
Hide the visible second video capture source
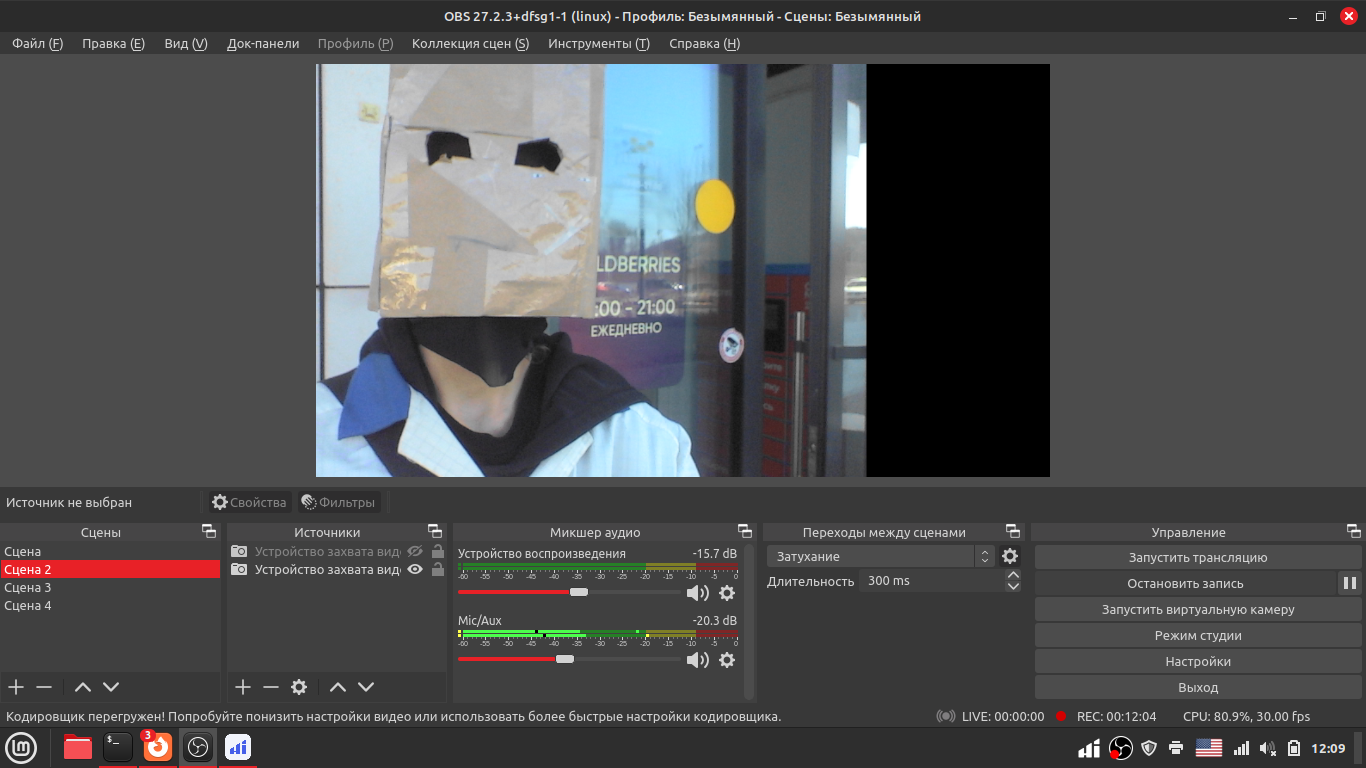coord(415,569)
